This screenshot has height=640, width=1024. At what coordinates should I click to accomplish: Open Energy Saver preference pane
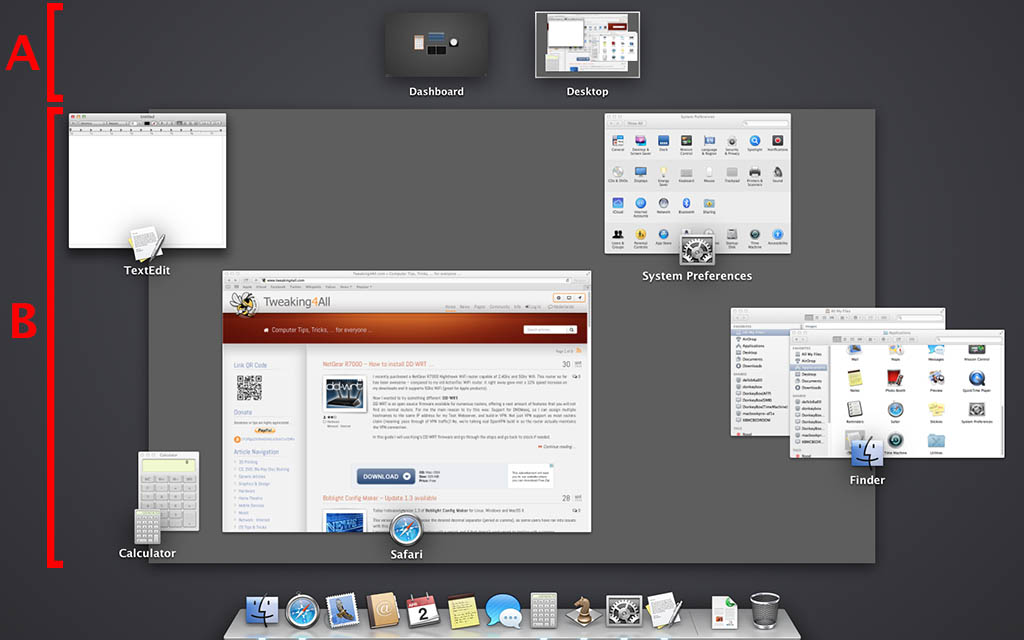(664, 175)
